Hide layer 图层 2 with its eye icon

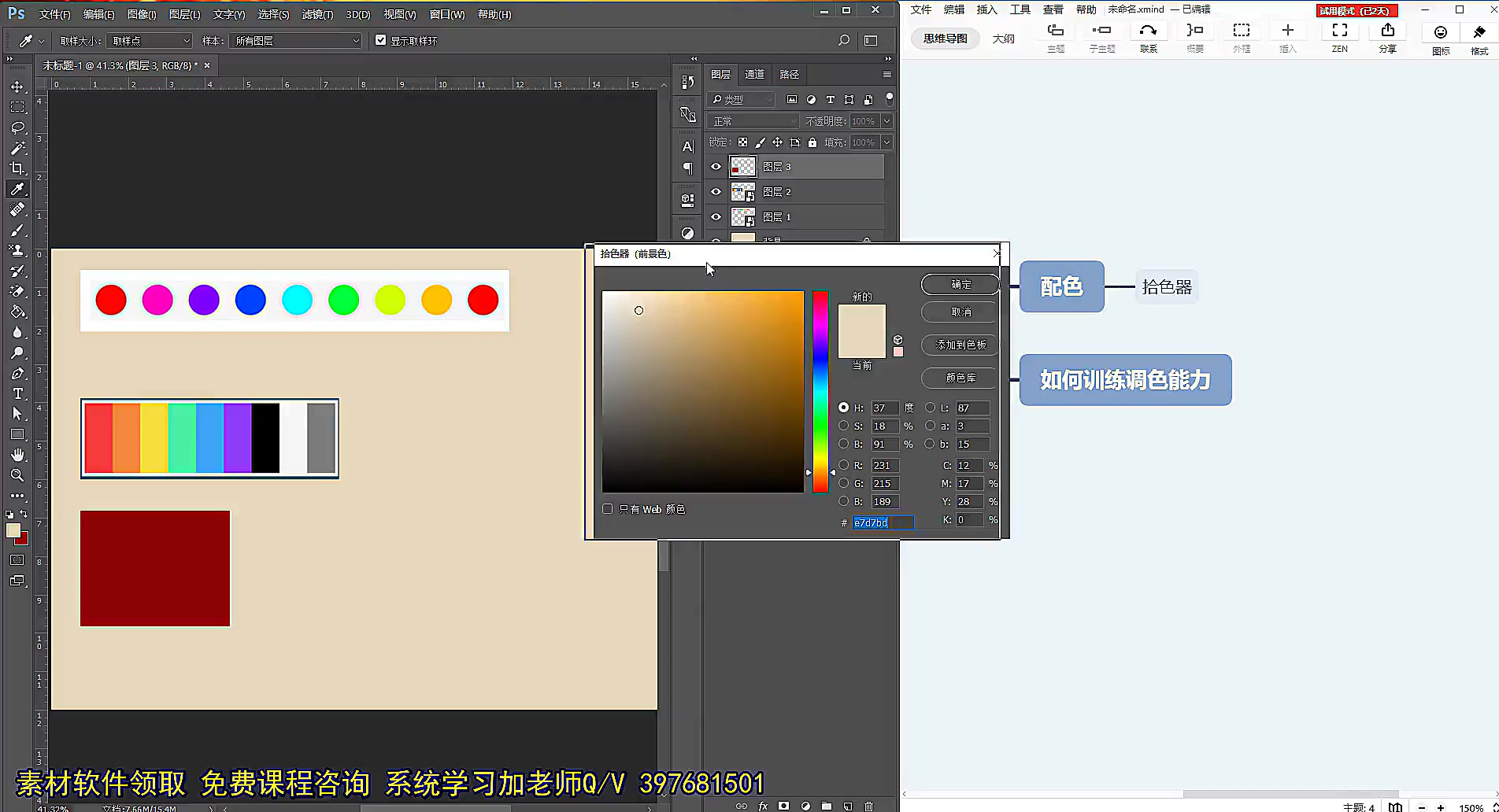(x=716, y=192)
